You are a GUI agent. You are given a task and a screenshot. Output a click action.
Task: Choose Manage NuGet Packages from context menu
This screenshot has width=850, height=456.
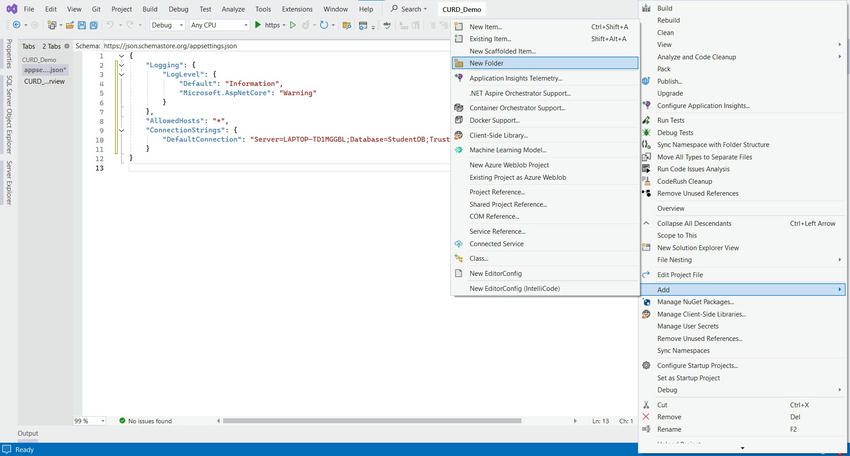pos(695,302)
